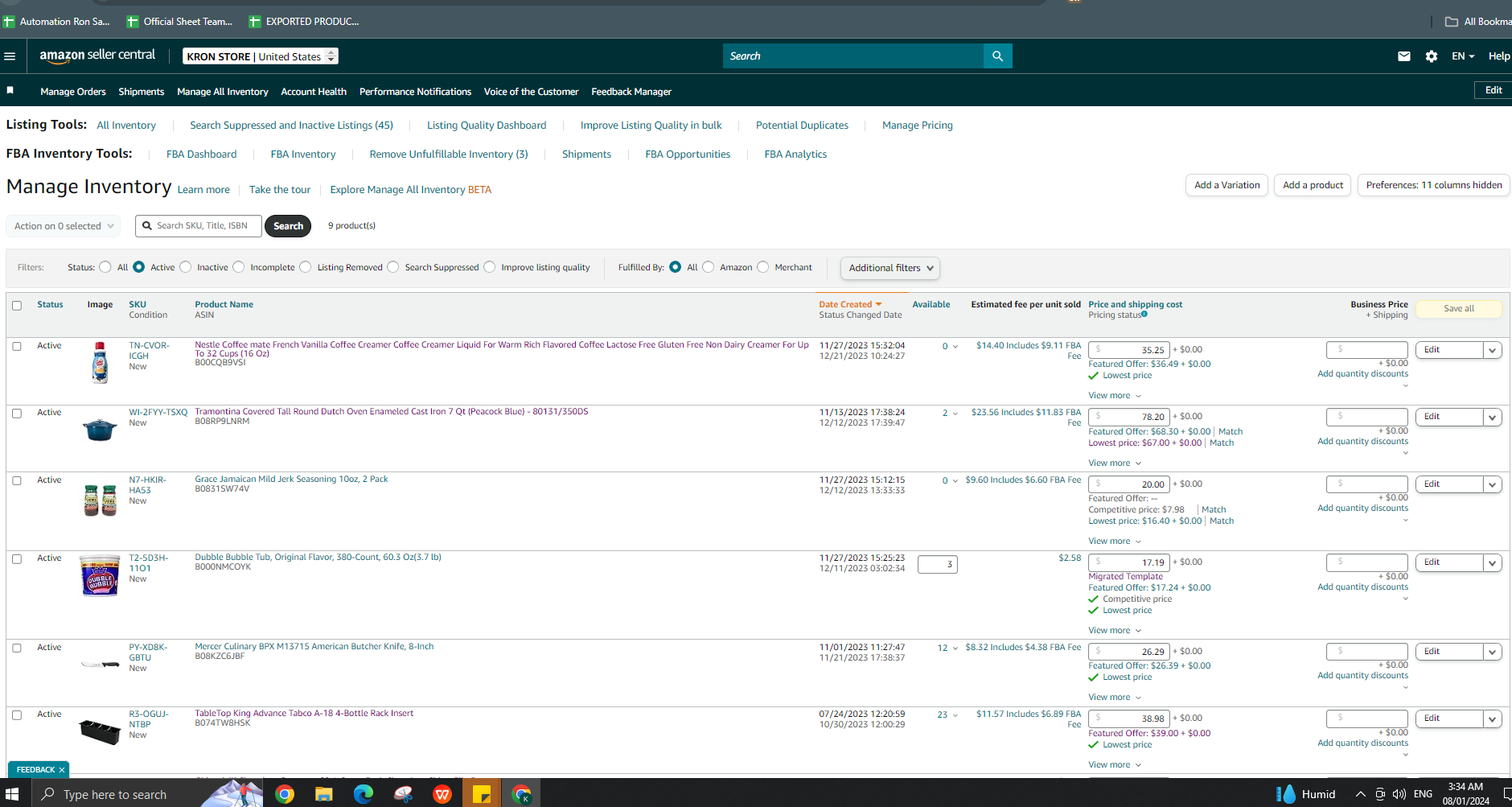
Task: Click the Add a product button
Action: tap(1313, 185)
